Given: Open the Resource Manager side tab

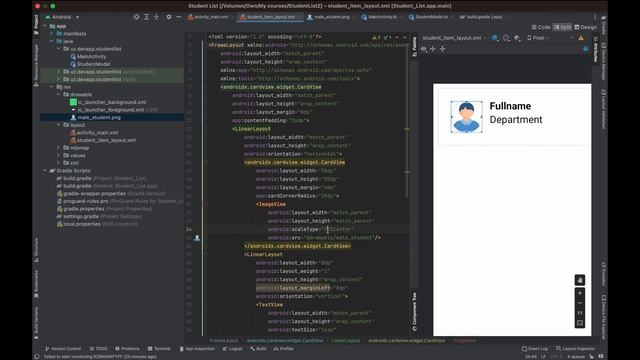Looking at the screenshot, I should pos(36,65).
